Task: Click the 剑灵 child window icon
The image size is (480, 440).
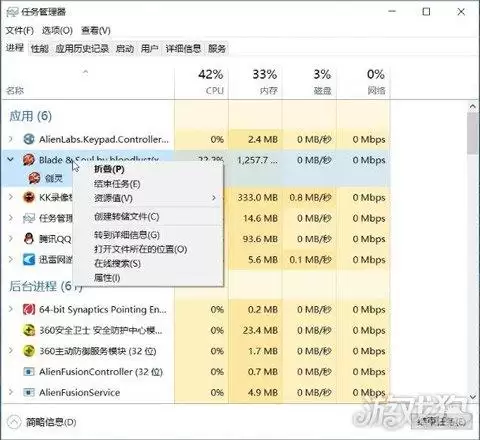Action: (35, 178)
